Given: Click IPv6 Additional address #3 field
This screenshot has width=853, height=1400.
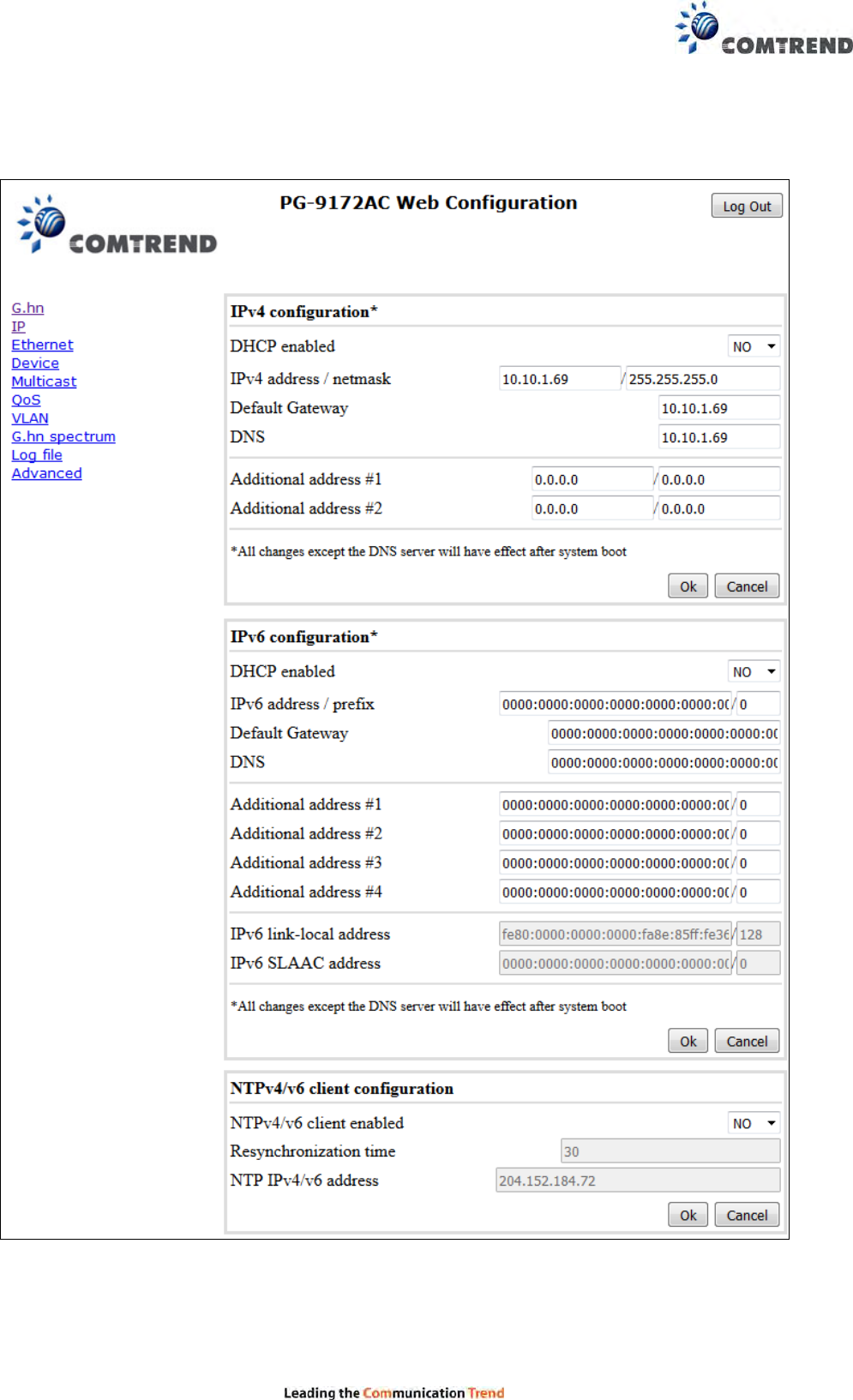Looking at the screenshot, I should 616,862.
